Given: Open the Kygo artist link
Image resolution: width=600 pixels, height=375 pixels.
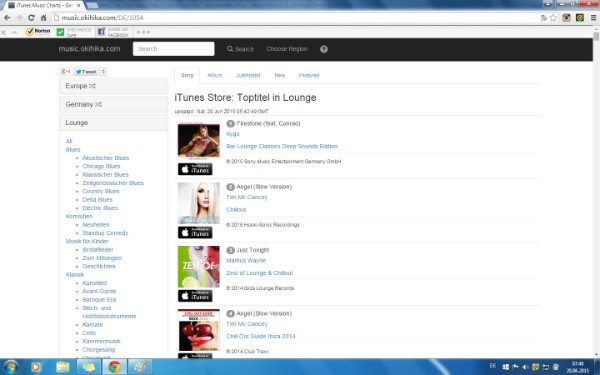Looking at the screenshot, I should pos(233,134).
